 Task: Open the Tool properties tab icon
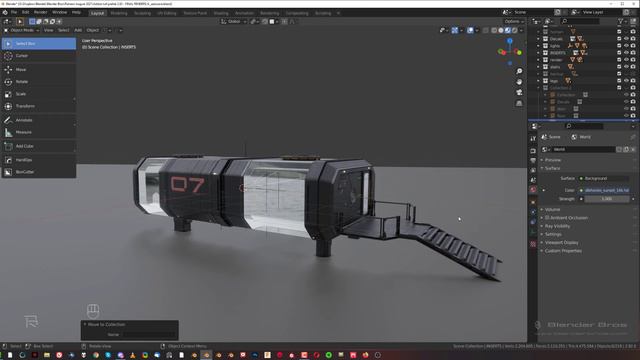533,139
